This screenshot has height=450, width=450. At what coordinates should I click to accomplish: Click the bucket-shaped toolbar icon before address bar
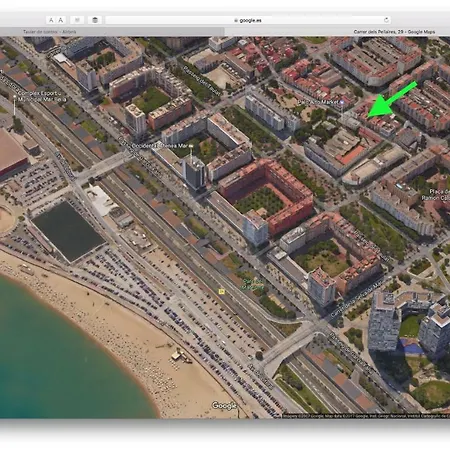(95, 20)
